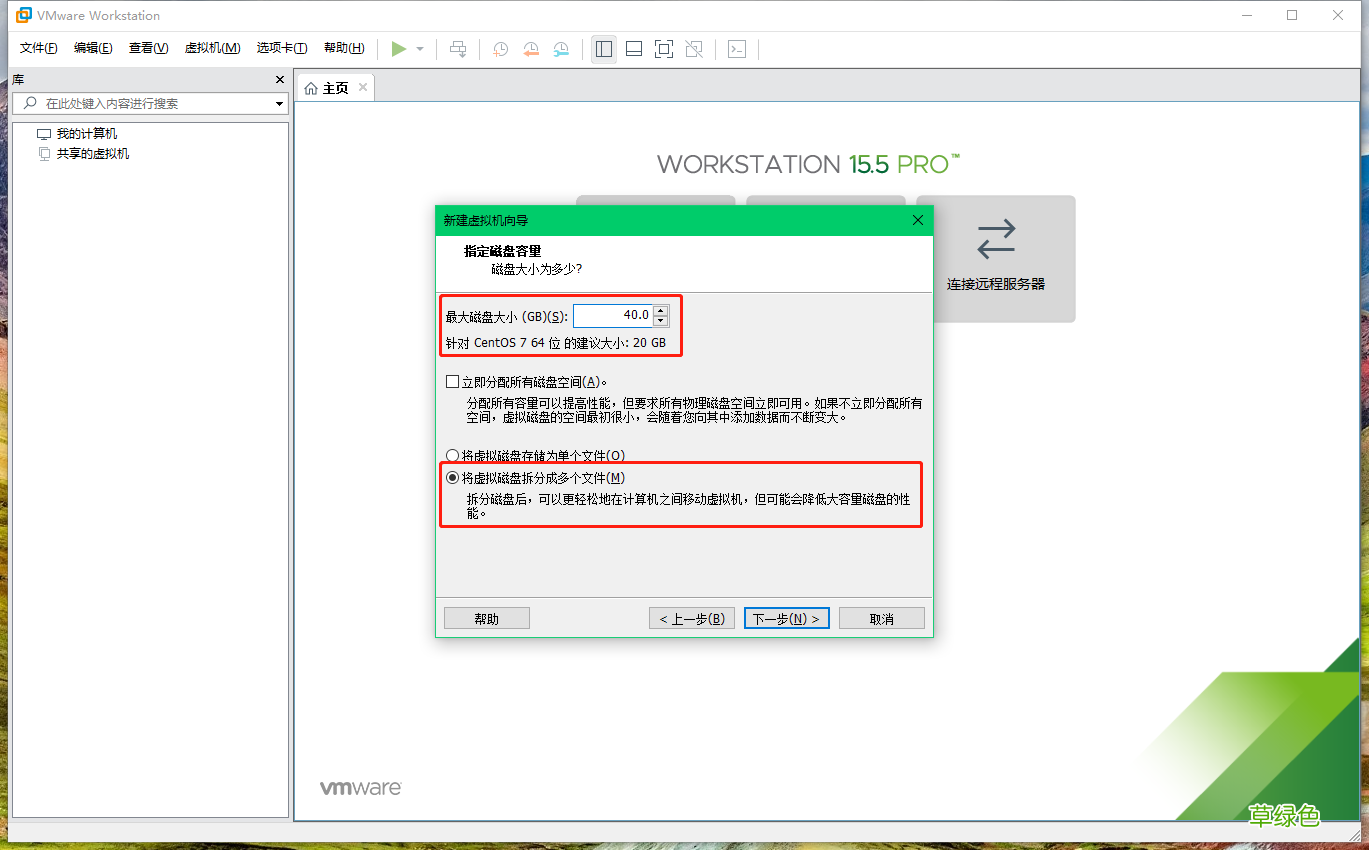1369x850 pixels.
Task: Open the Snapshot Manager icon
Action: (x=561, y=48)
